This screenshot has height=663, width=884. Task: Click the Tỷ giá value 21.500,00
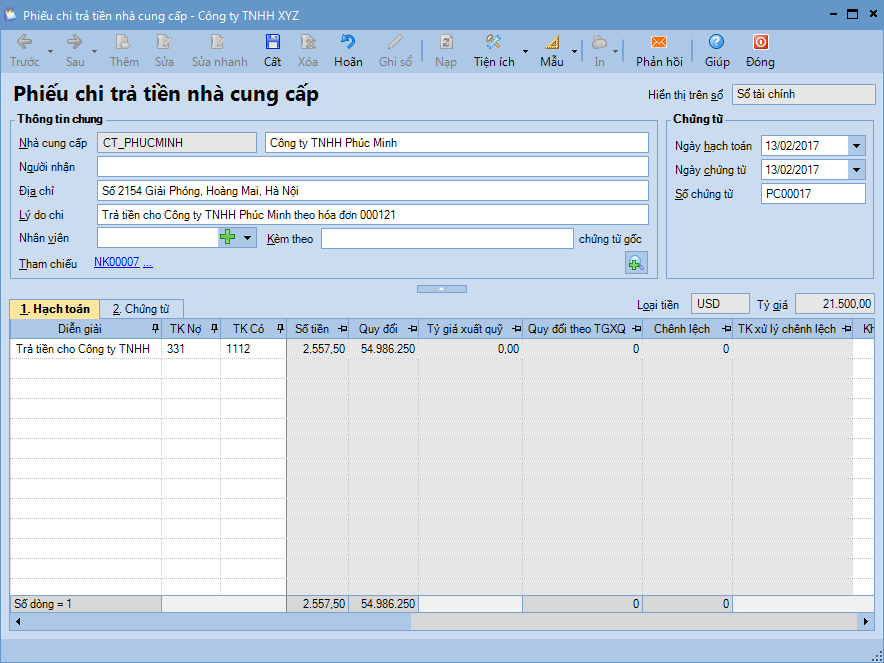click(x=835, y=304)
